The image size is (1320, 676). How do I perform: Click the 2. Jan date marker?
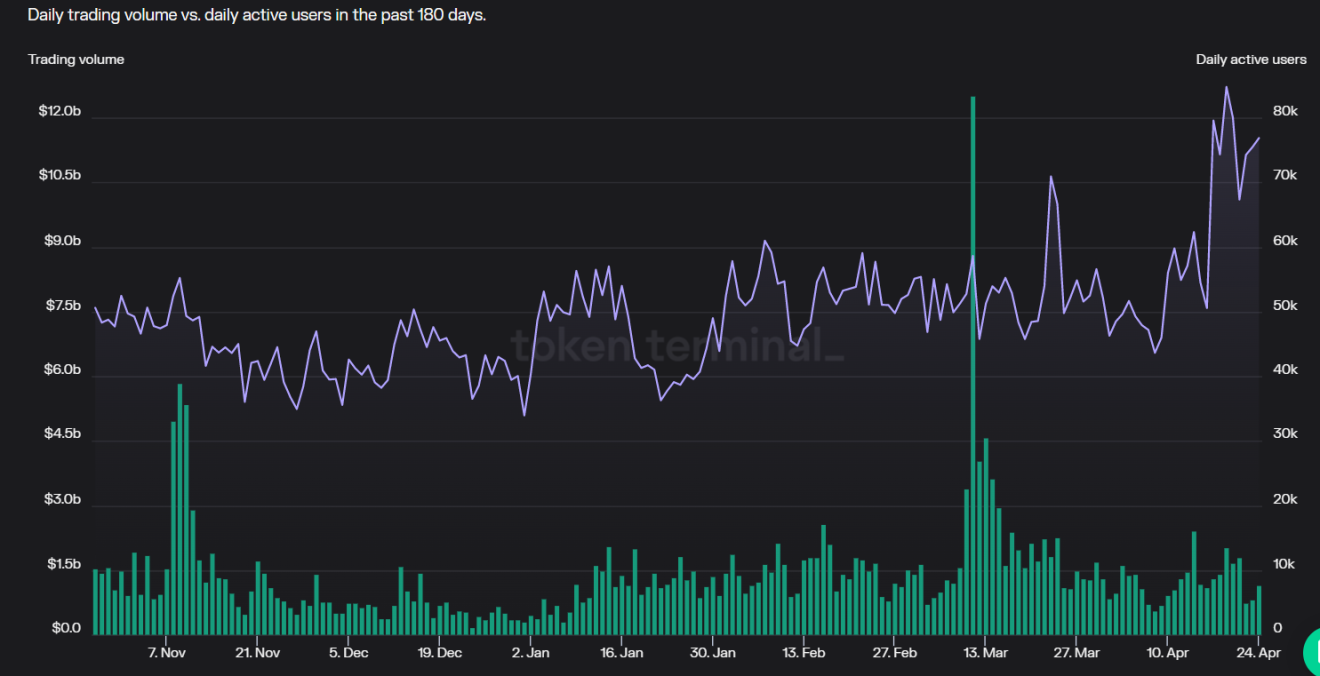(530, 653)
